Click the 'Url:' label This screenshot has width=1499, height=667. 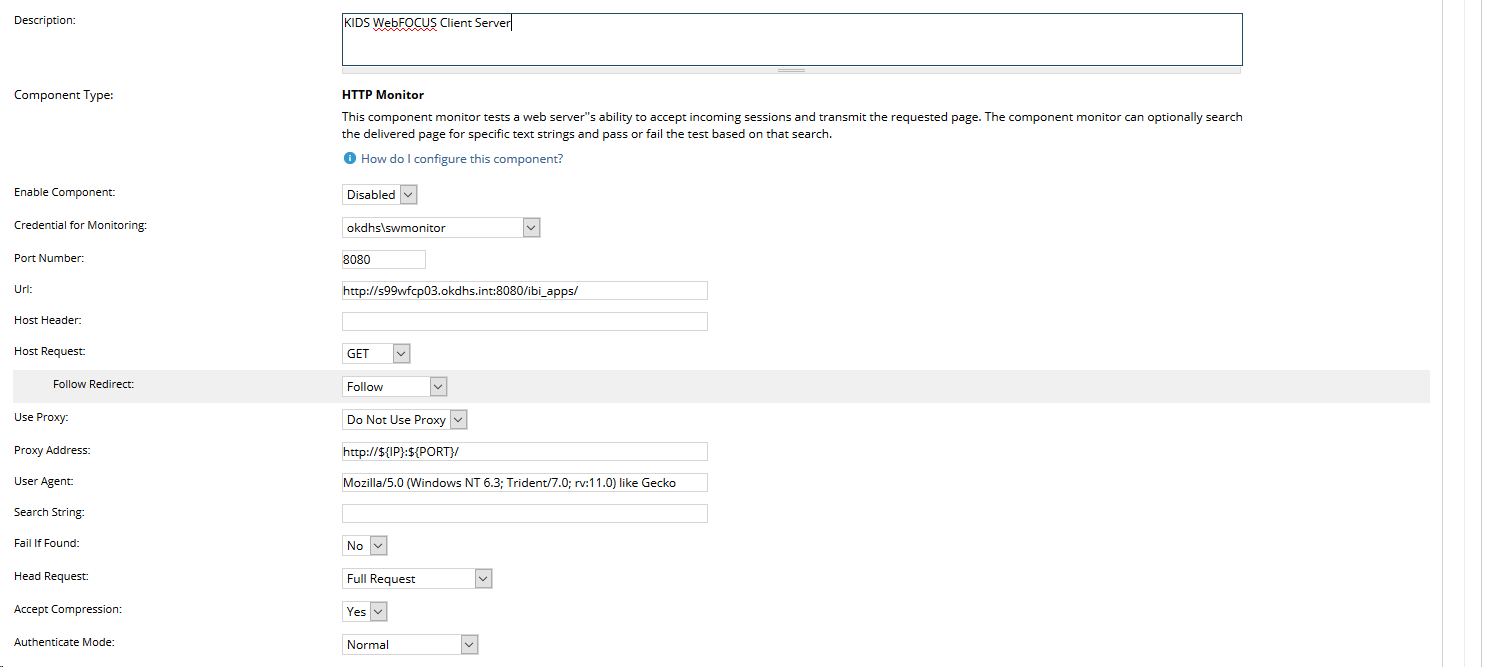23,289
